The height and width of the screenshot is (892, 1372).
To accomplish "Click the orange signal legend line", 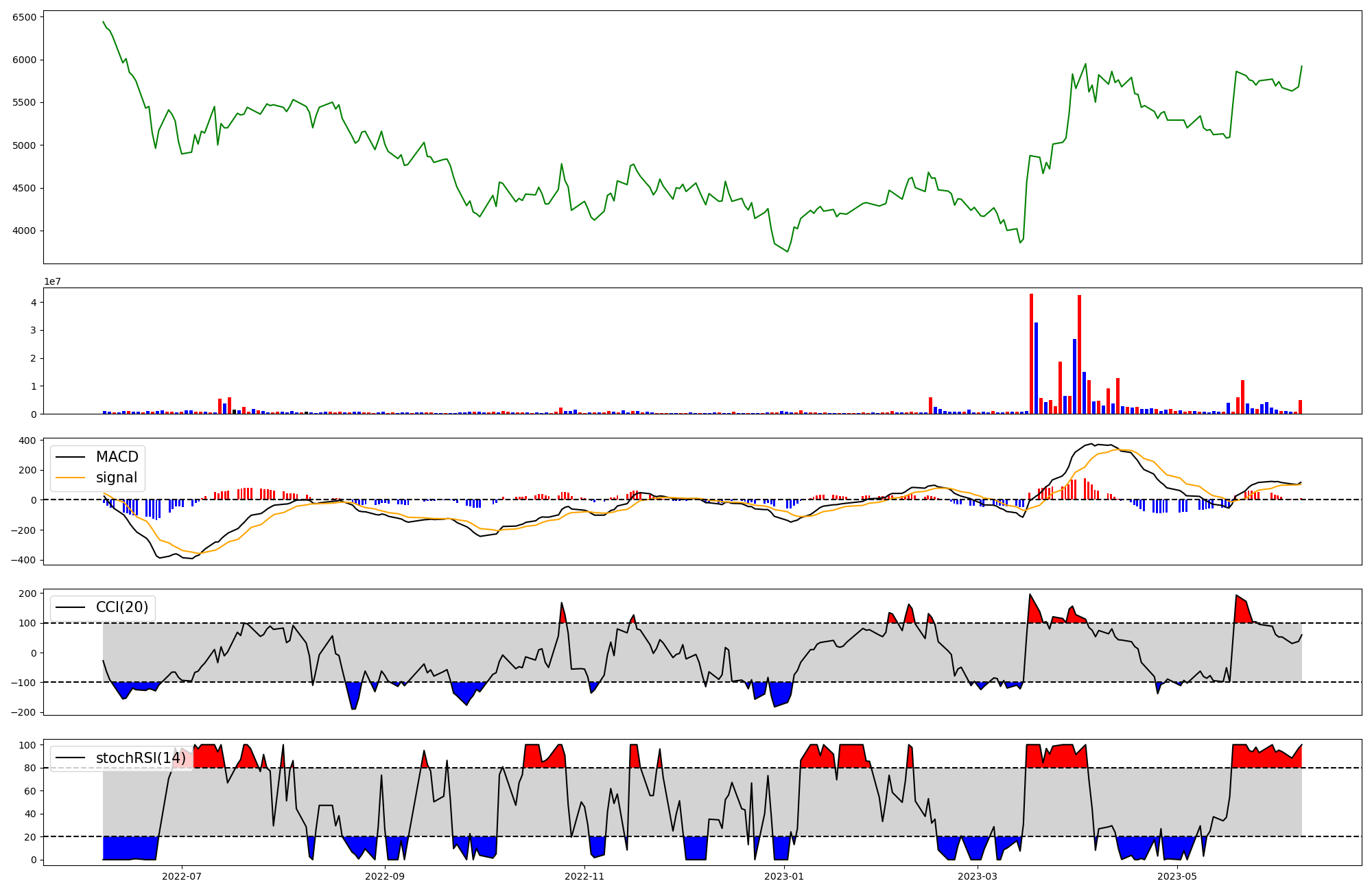I will [x=70, y=478].
